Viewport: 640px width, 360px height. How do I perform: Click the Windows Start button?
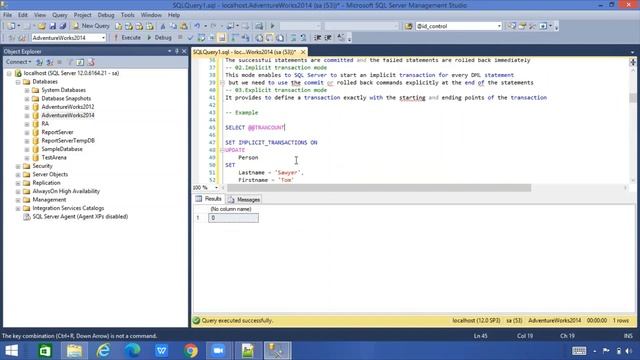tap(12, 351)
